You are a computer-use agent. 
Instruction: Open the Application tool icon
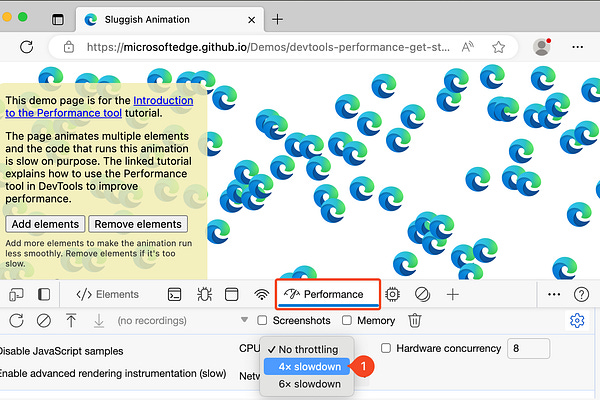pyautogui.click(x=232, y=294)
